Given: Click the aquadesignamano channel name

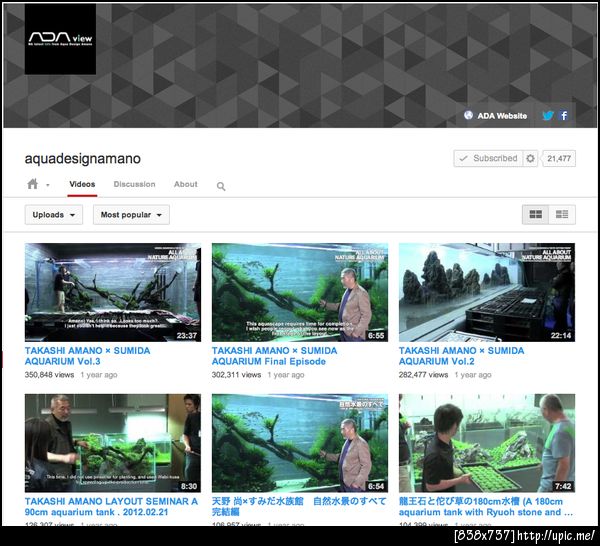Looking at the screenshot, I should click(x=83, y=158).
